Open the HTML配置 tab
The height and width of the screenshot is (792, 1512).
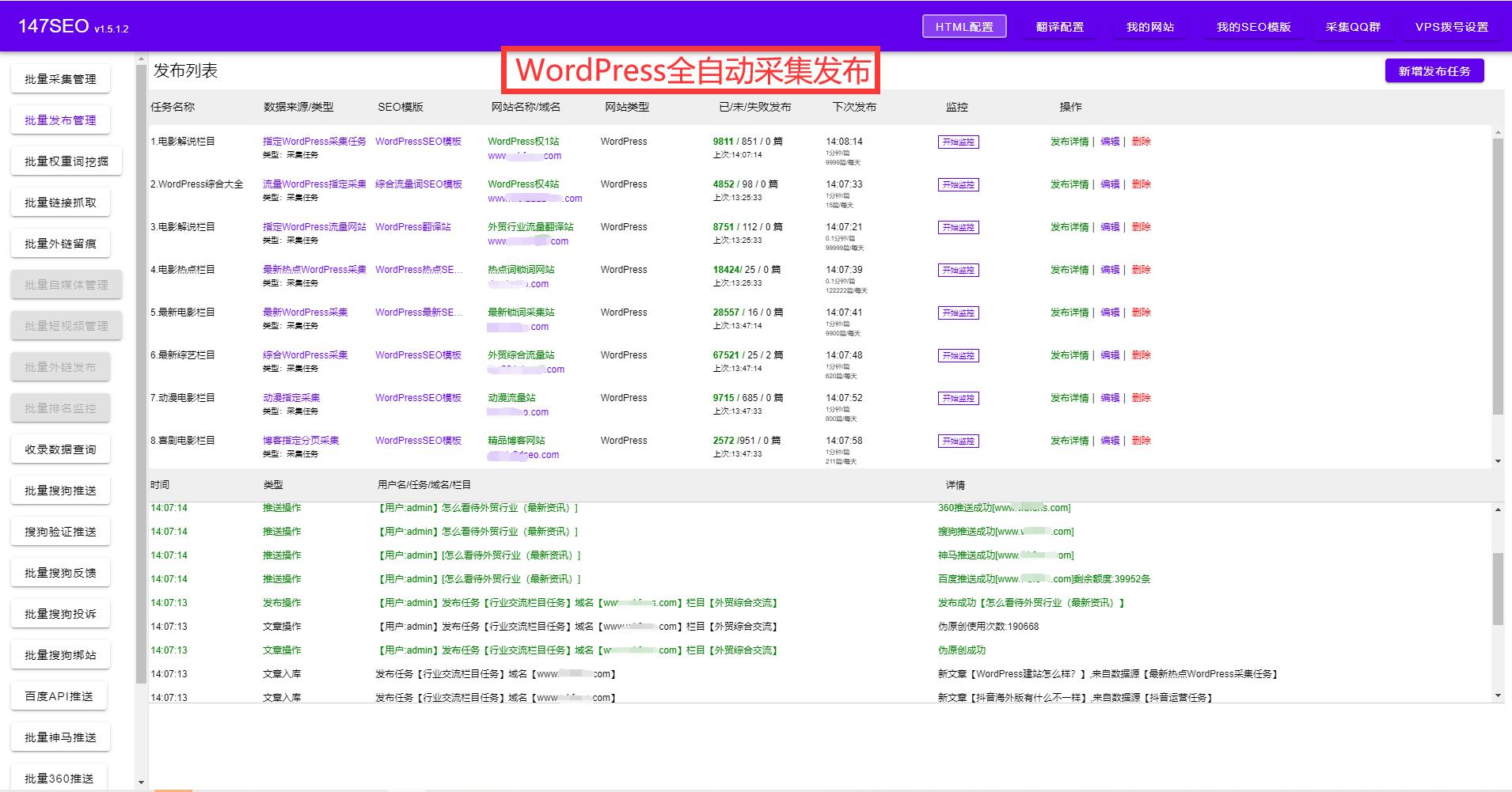coord(964,25)
